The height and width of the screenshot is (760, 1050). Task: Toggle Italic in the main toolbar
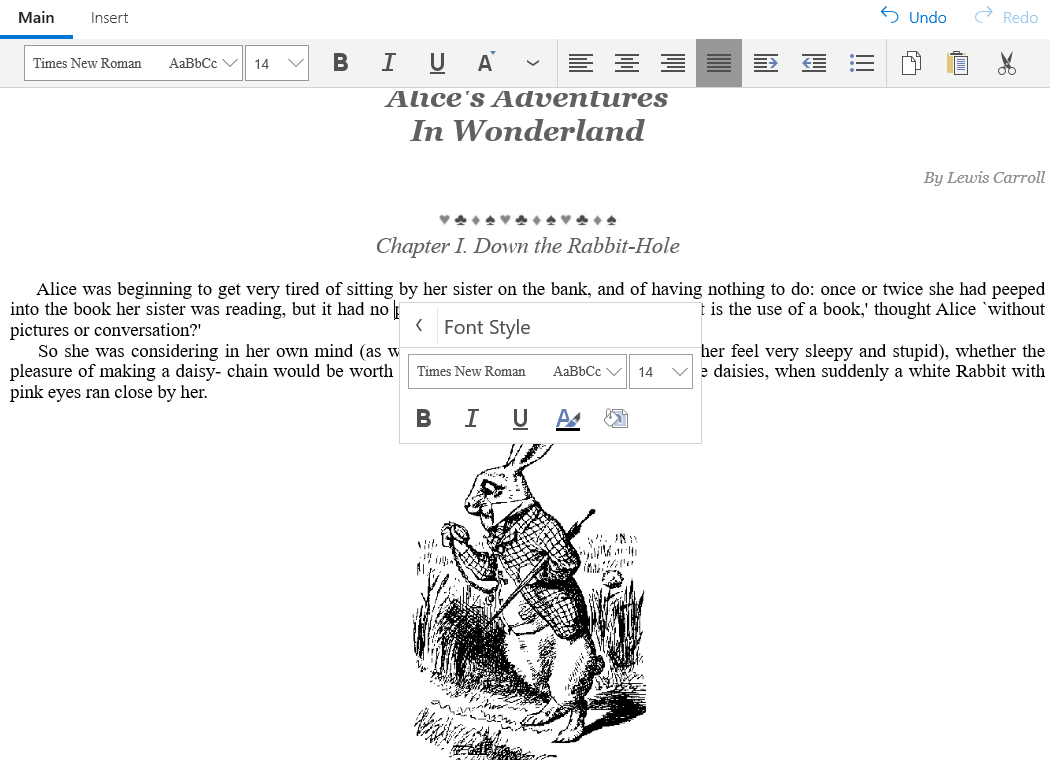point(388,63)
